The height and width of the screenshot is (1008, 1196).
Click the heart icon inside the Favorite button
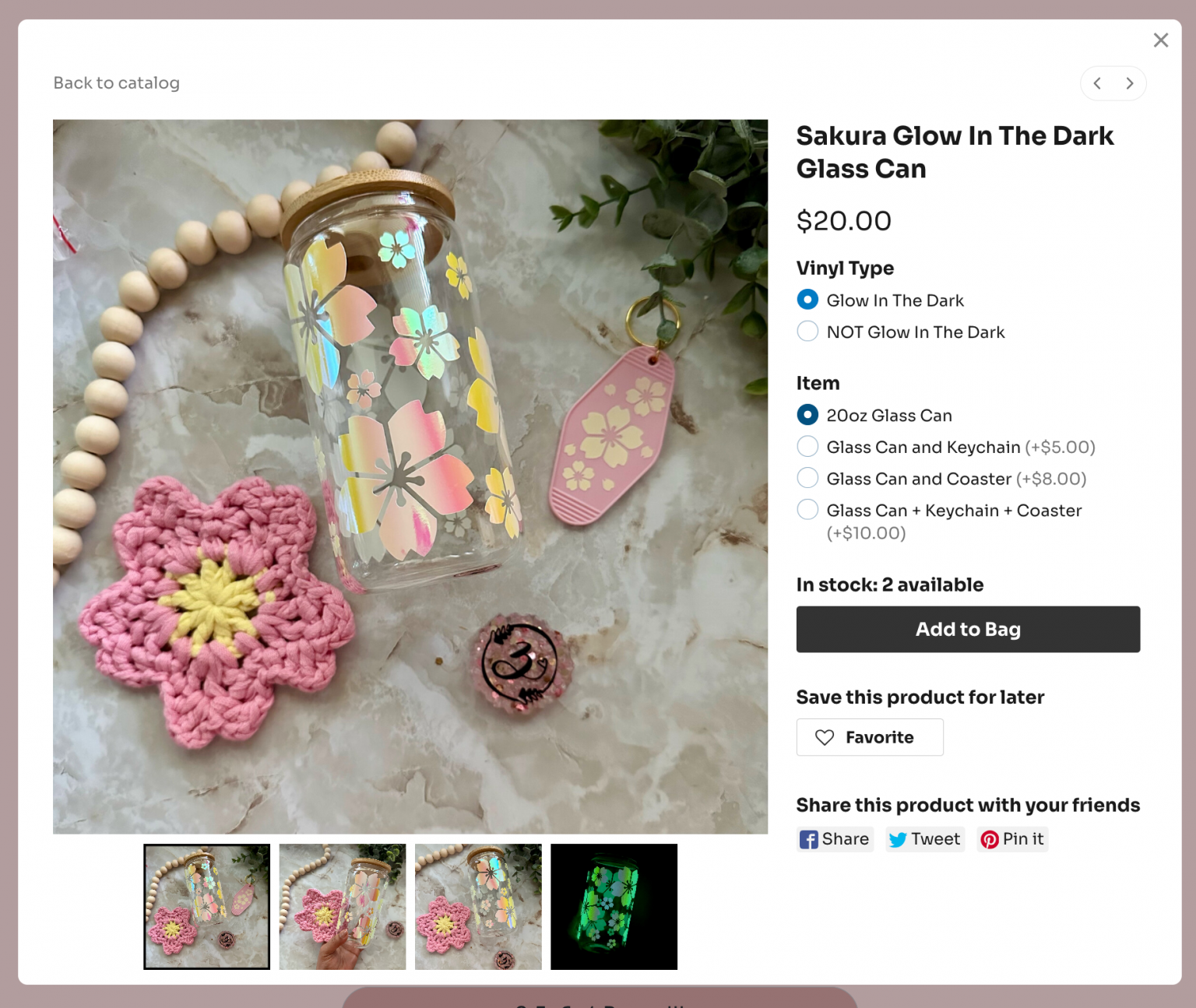point(824,737)
